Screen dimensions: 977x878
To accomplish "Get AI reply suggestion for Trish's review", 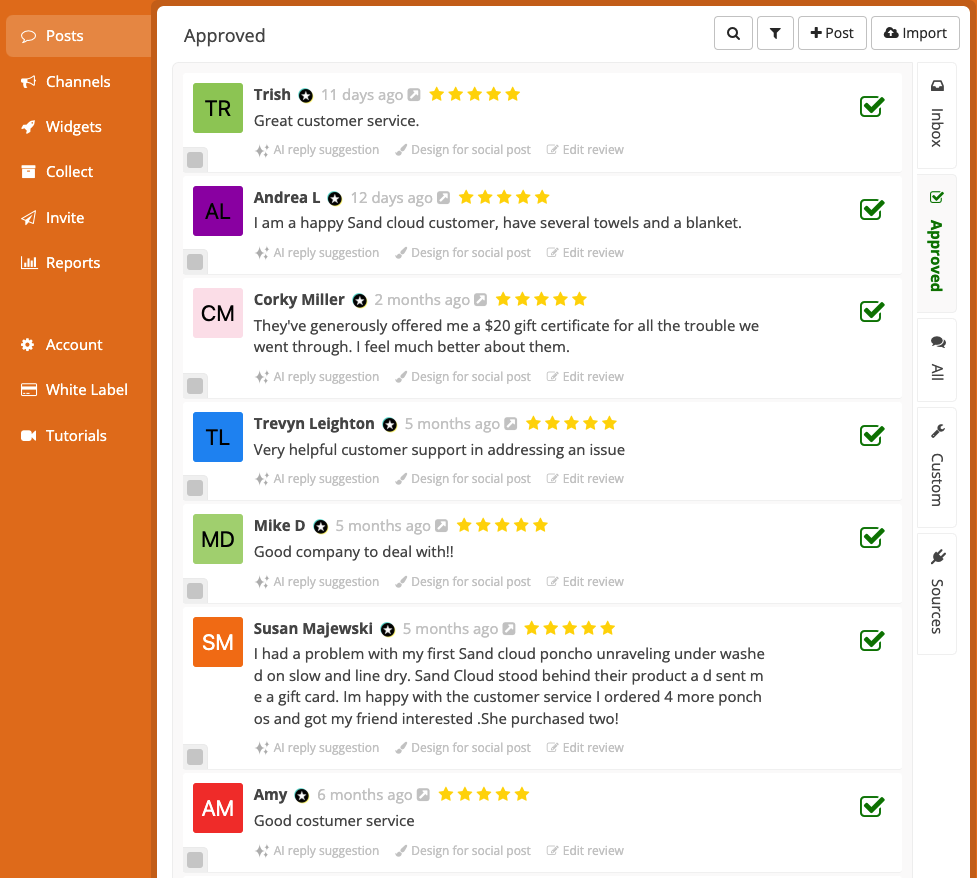I will click(x=317, y=150).
